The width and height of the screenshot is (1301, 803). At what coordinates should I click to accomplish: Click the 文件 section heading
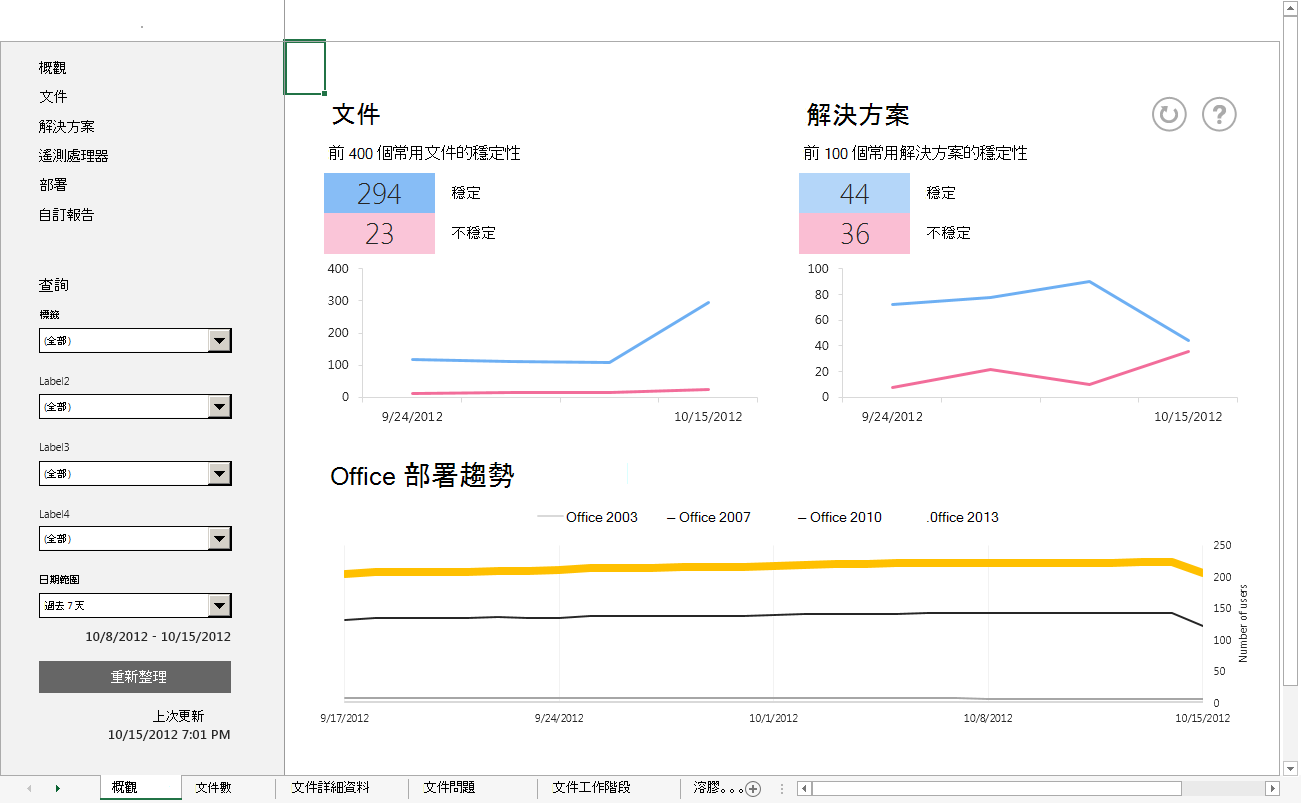(356, 115)
